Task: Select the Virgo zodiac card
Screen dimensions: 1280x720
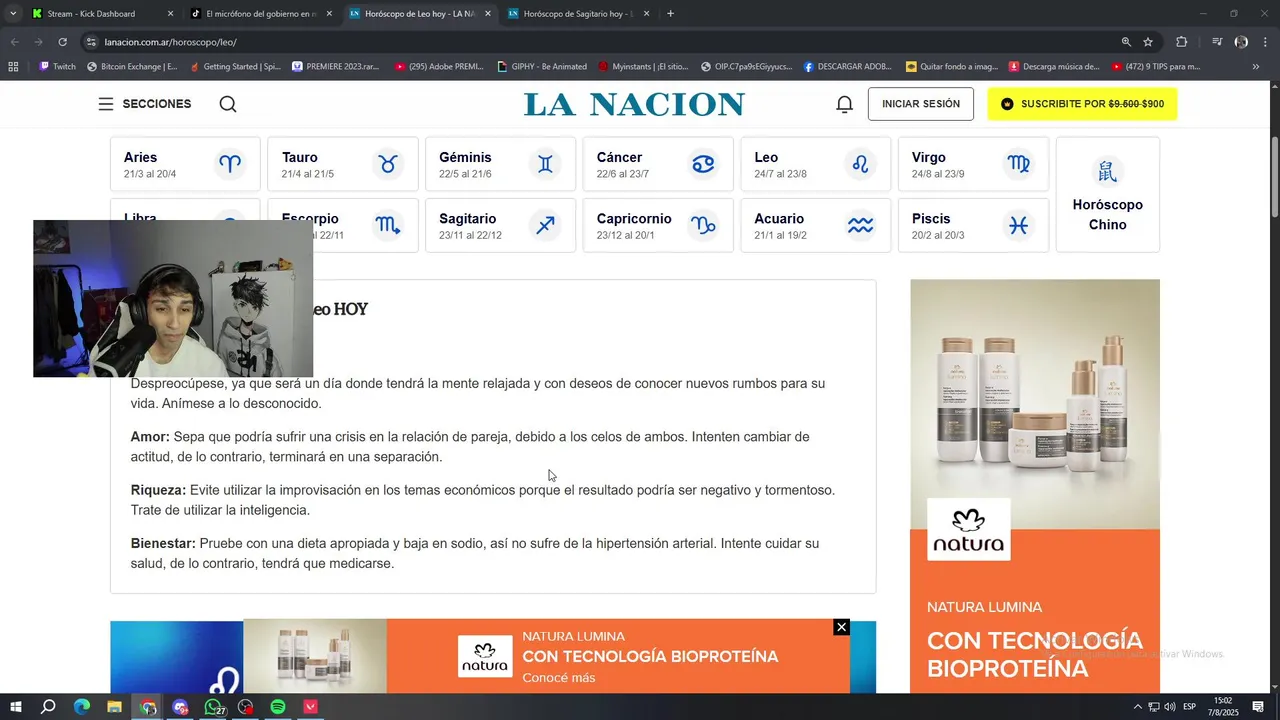Action: pyautogui.click(x=973, y=164)
